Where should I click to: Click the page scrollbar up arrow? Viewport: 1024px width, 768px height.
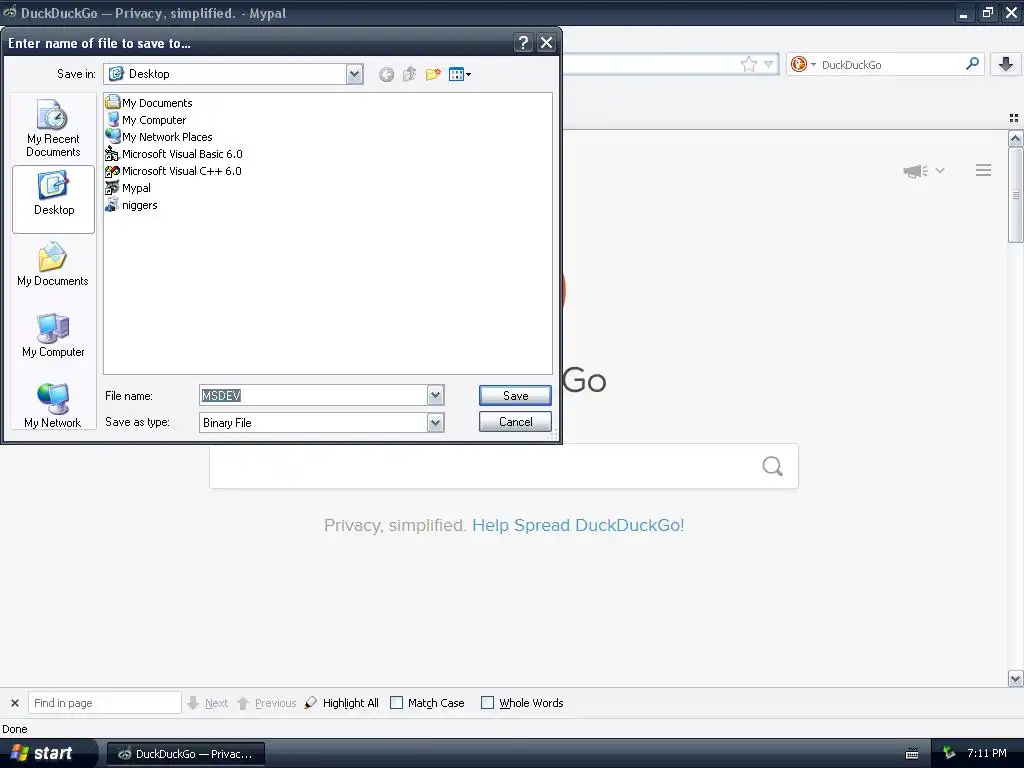[1015, 138]
